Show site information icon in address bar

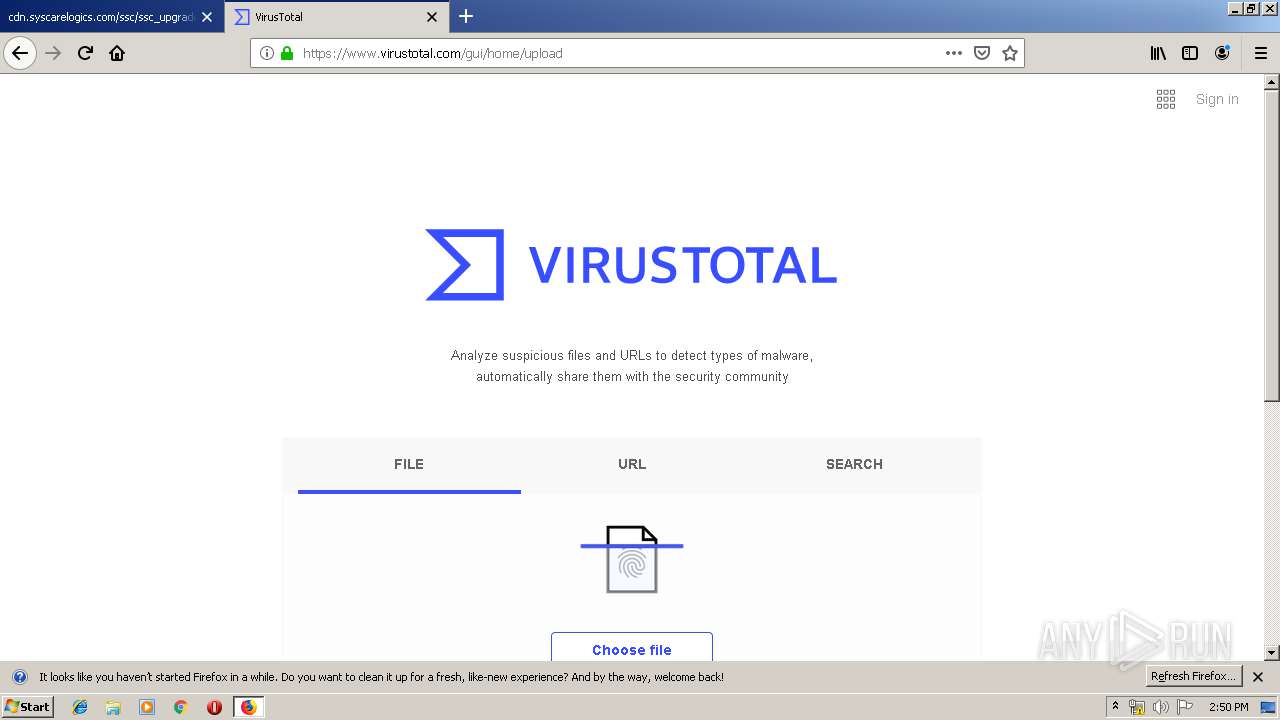click(x=267, y=53)
